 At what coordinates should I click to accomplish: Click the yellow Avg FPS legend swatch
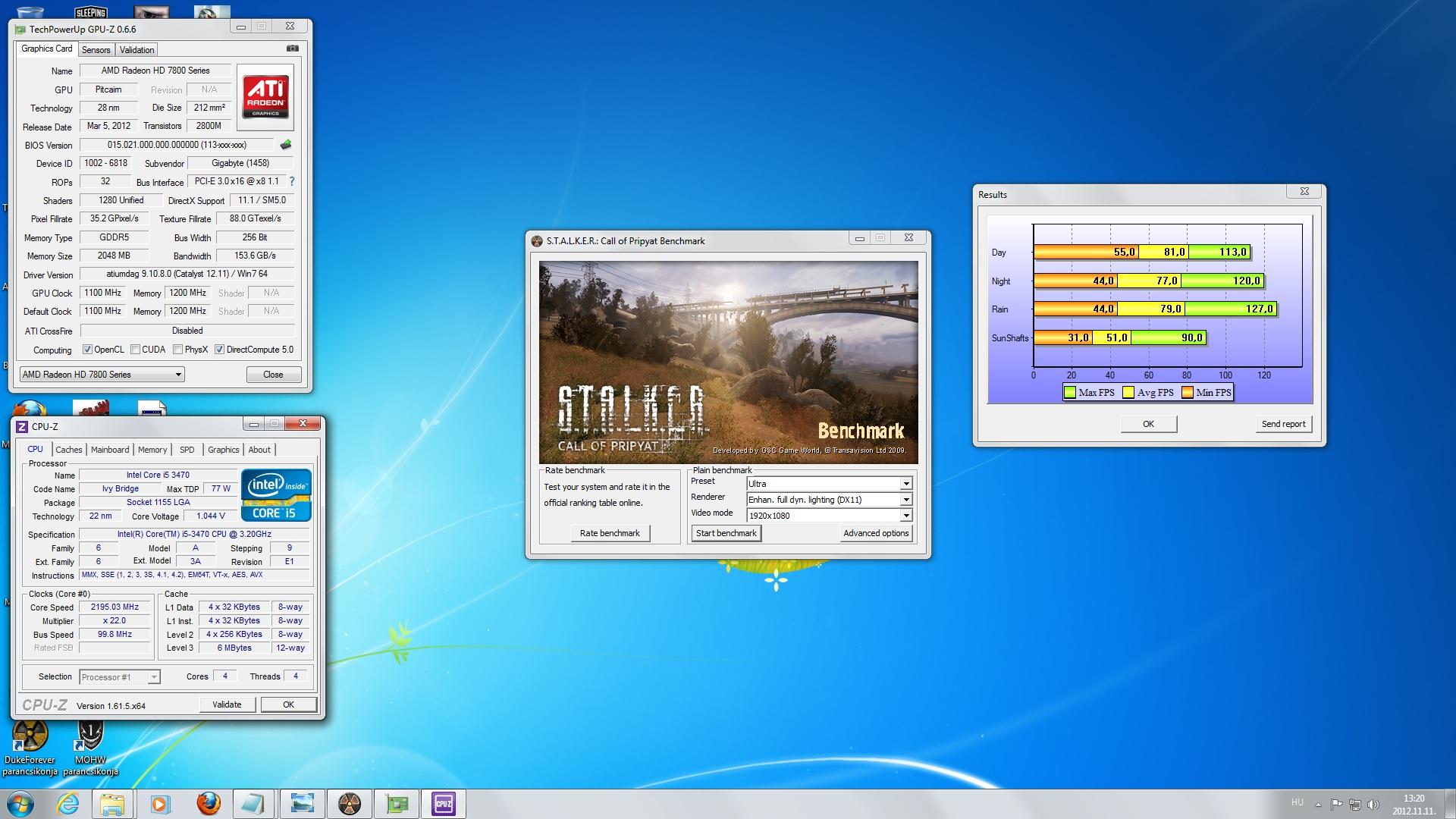[1128, 392]
